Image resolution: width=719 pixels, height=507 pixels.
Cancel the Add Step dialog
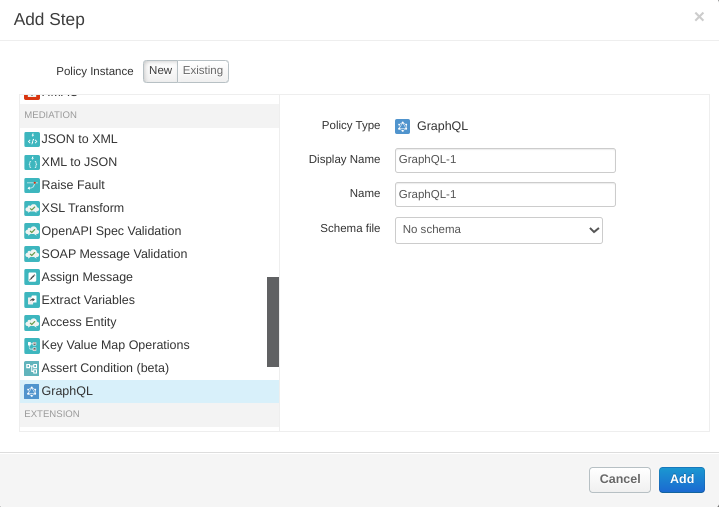coord(619,480)
